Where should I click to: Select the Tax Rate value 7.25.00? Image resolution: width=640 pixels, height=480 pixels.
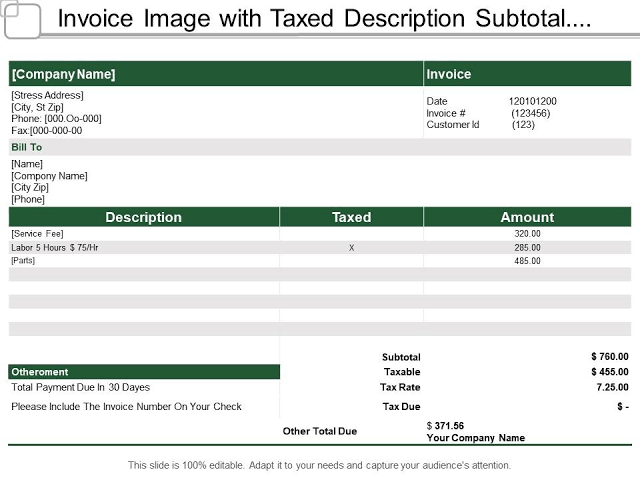pos(612,387)
